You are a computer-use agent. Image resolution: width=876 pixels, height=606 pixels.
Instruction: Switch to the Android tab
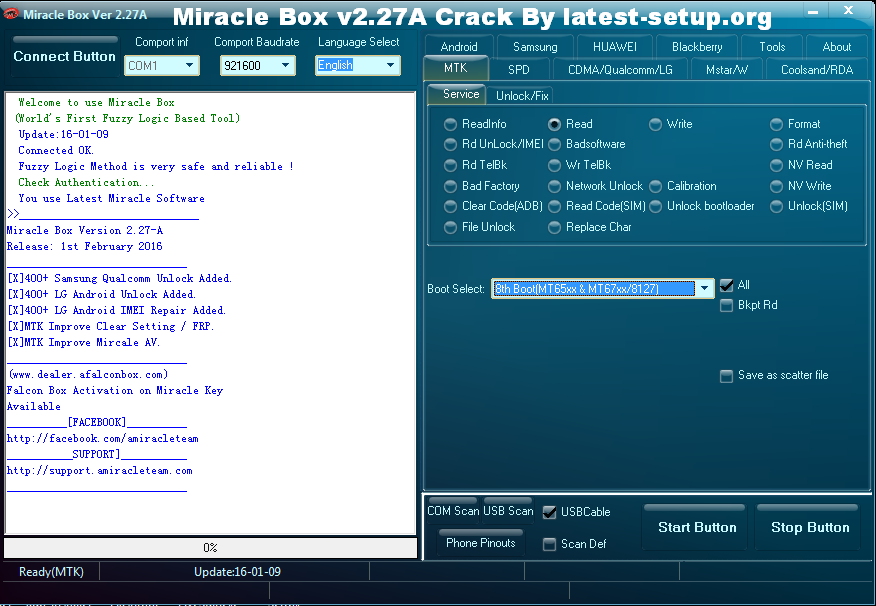click(x=459, y=46)
